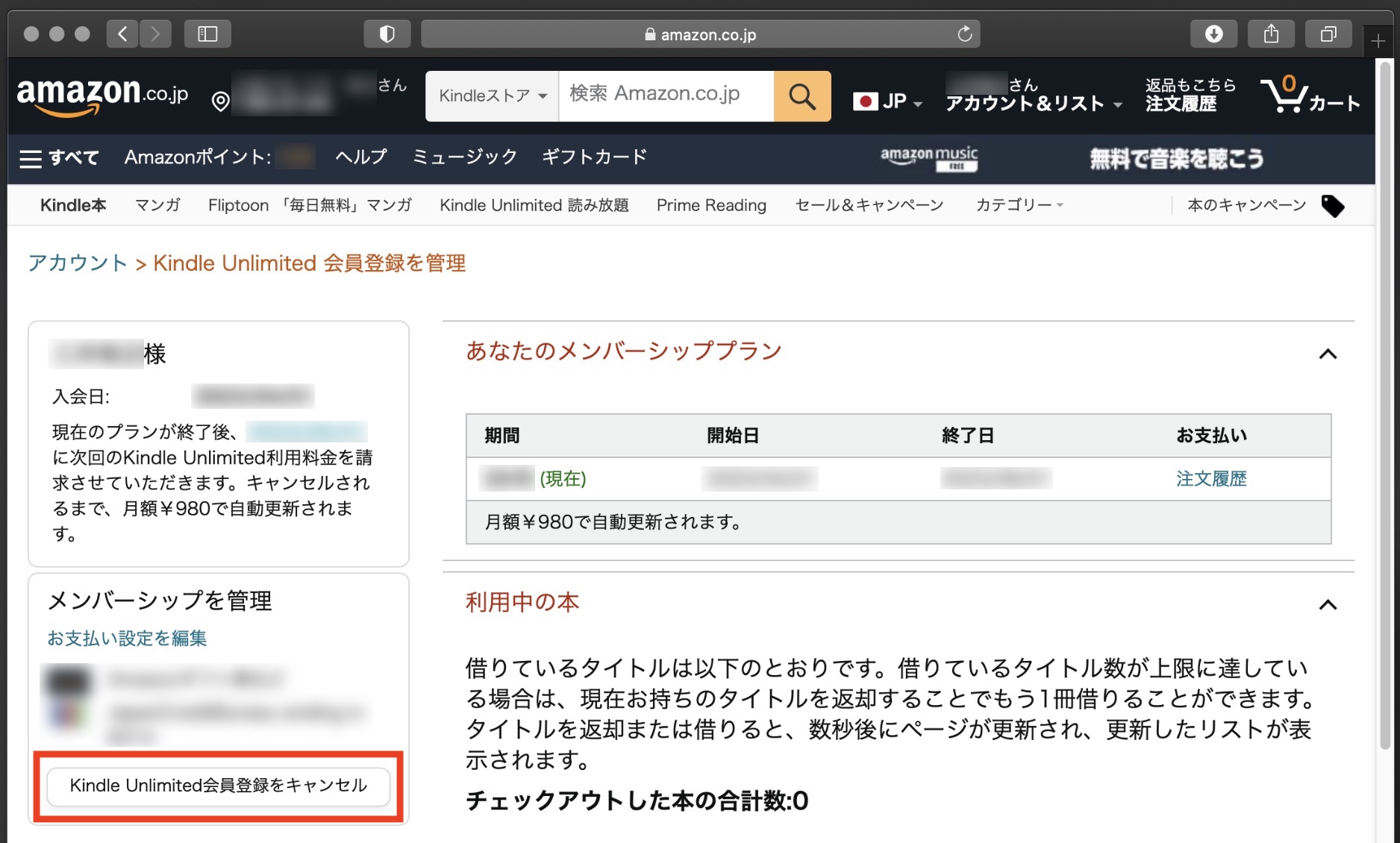Collapse あなたのメンバーシッププラン section
1400x843 pixels.
point(1328,354)
